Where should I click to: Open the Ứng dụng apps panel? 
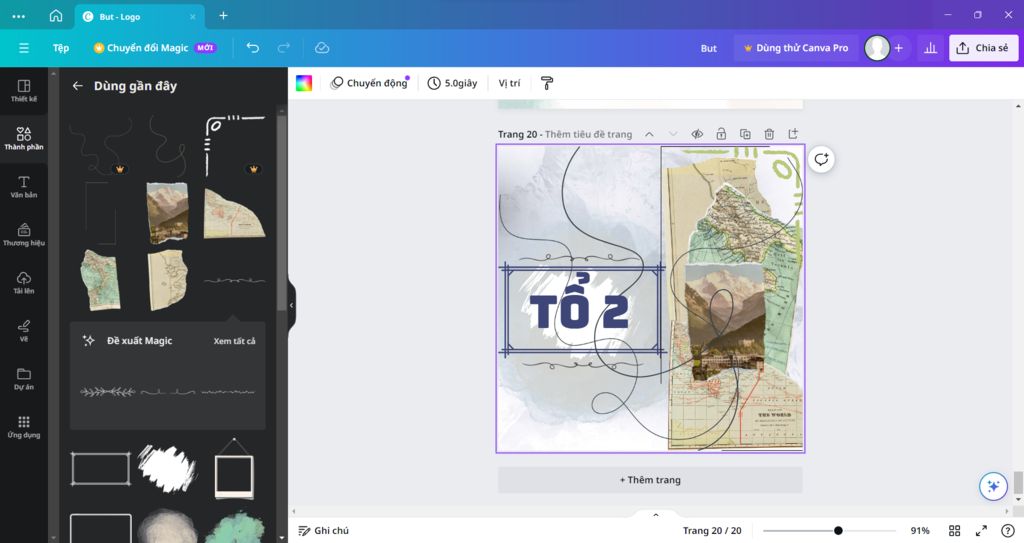tap(24, 426)
